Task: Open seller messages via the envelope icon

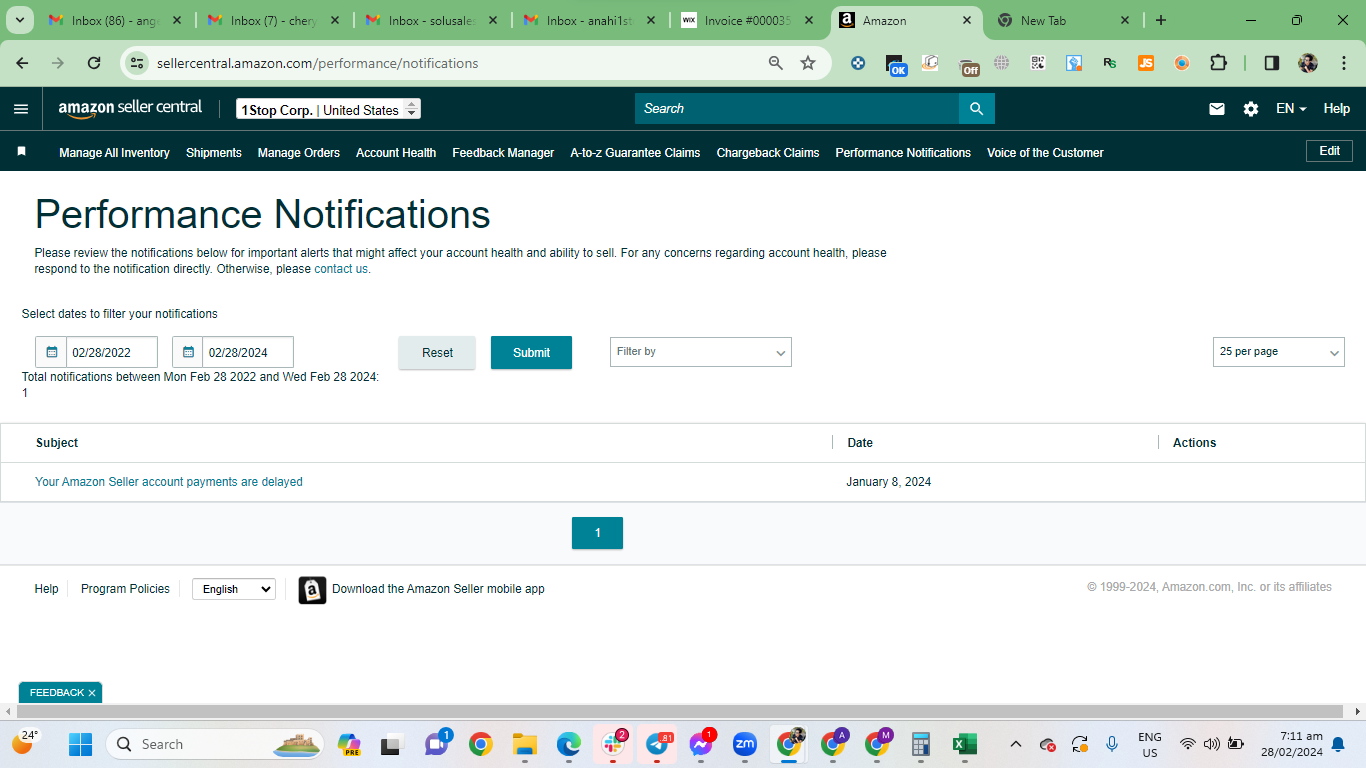Action: point(1217,109)
